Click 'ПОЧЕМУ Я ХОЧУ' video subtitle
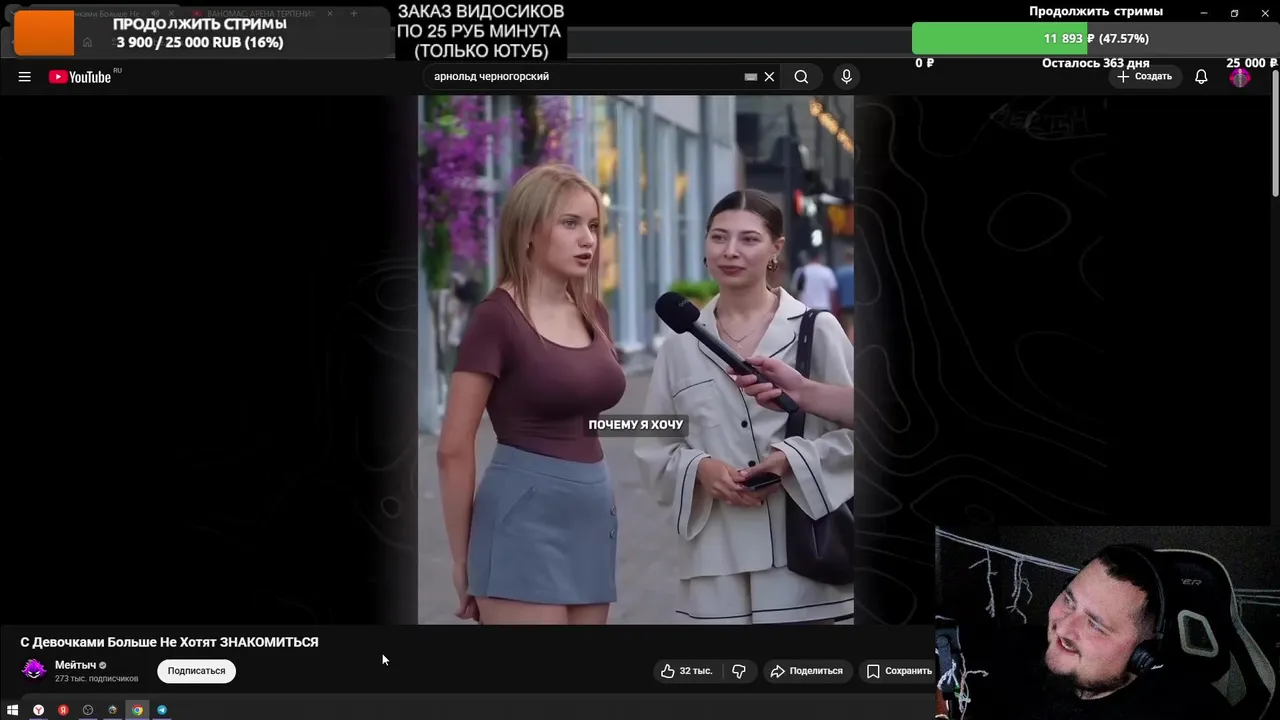This screenshot has height=720, width=1280. [x=636, y=425]
